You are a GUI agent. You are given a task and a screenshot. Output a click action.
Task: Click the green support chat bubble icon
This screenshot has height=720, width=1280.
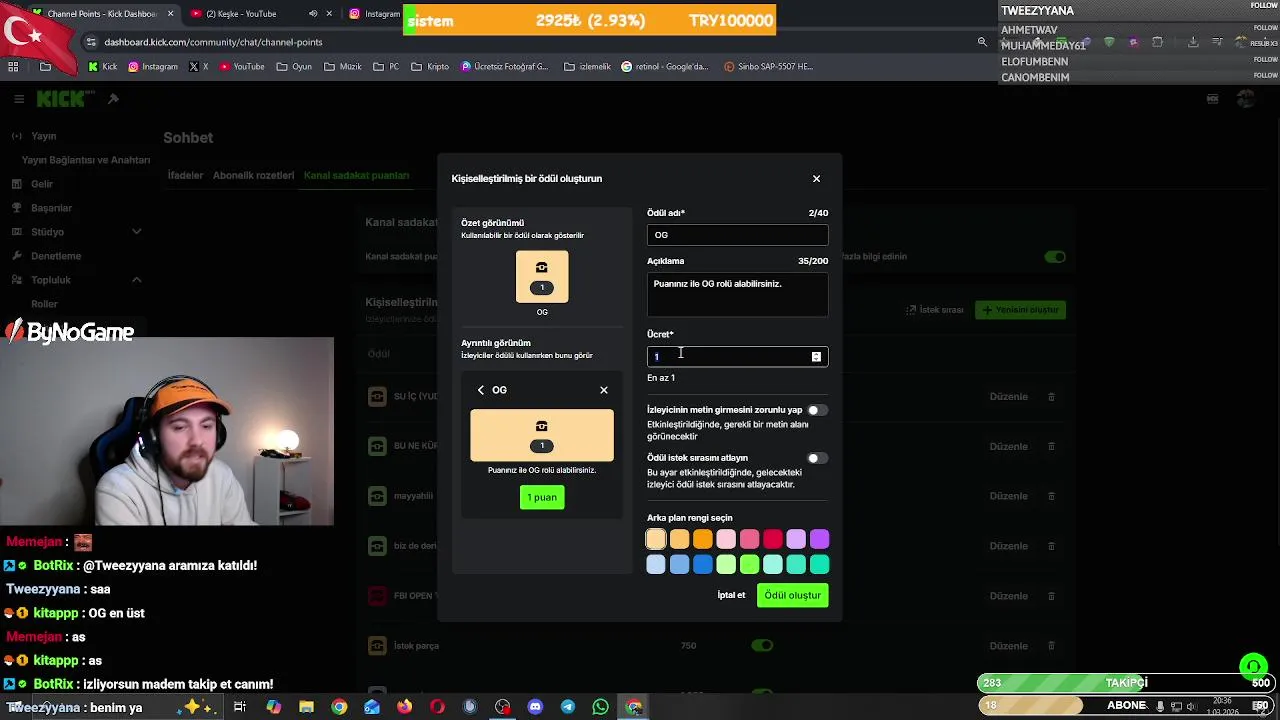pyautogui.click(x=1253, y=667)
